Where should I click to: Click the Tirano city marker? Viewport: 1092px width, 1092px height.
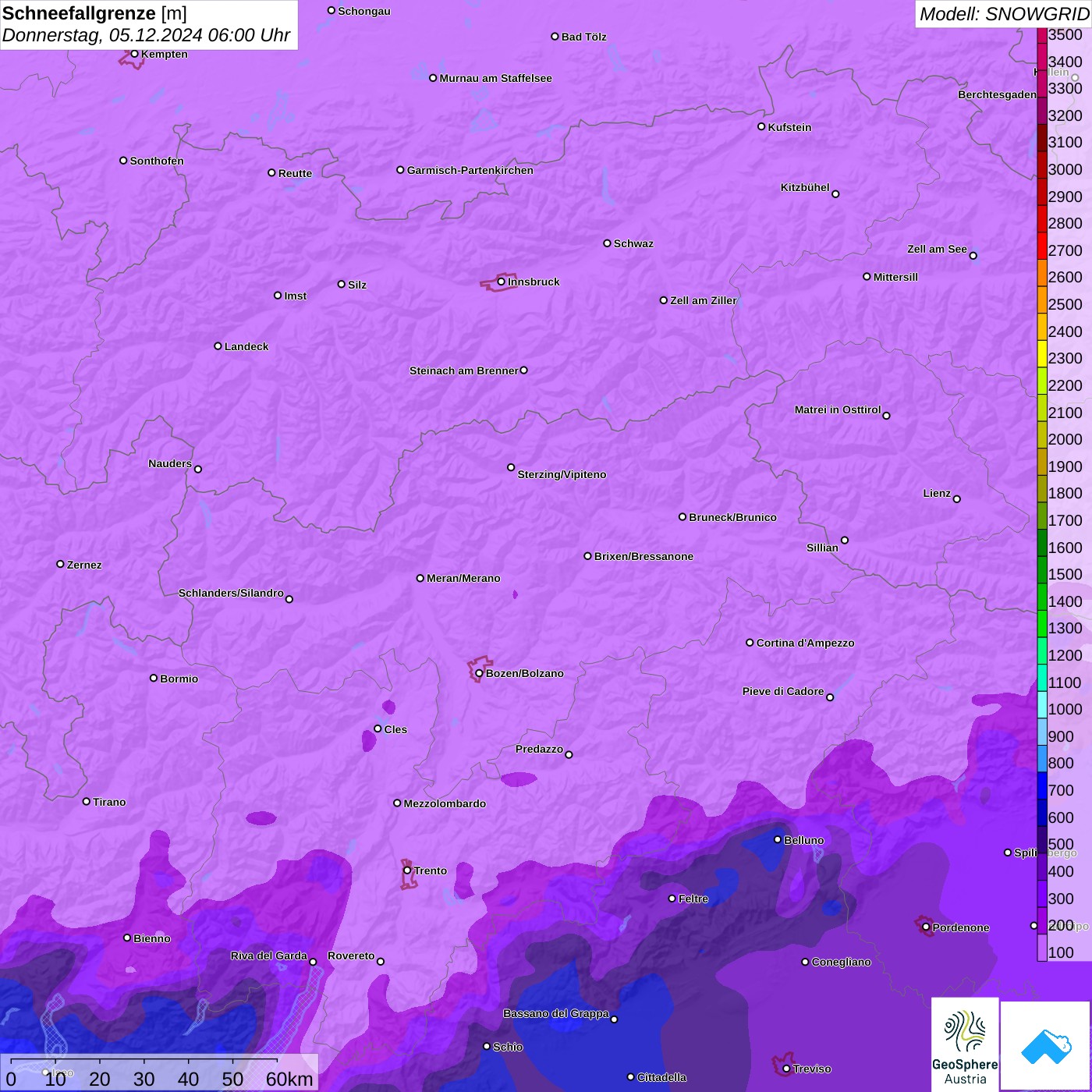pos(87,801)
